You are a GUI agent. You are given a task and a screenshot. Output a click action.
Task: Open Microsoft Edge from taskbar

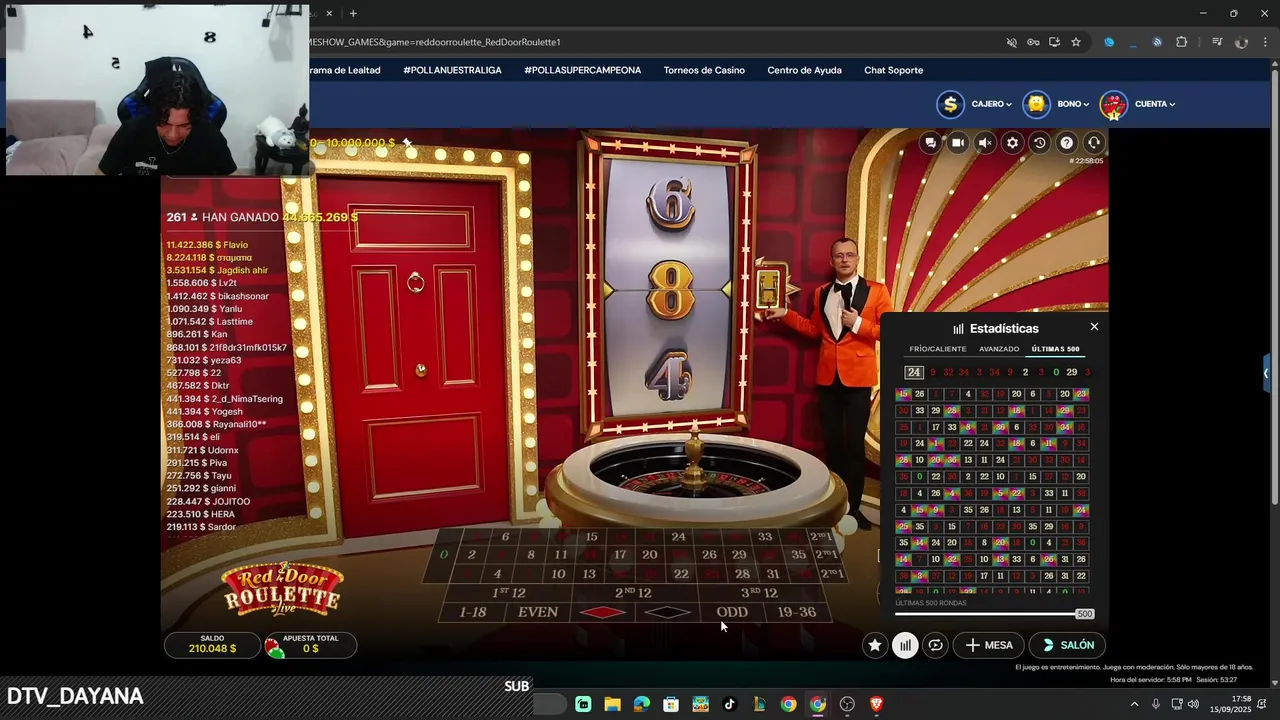[x=641, y=704]
